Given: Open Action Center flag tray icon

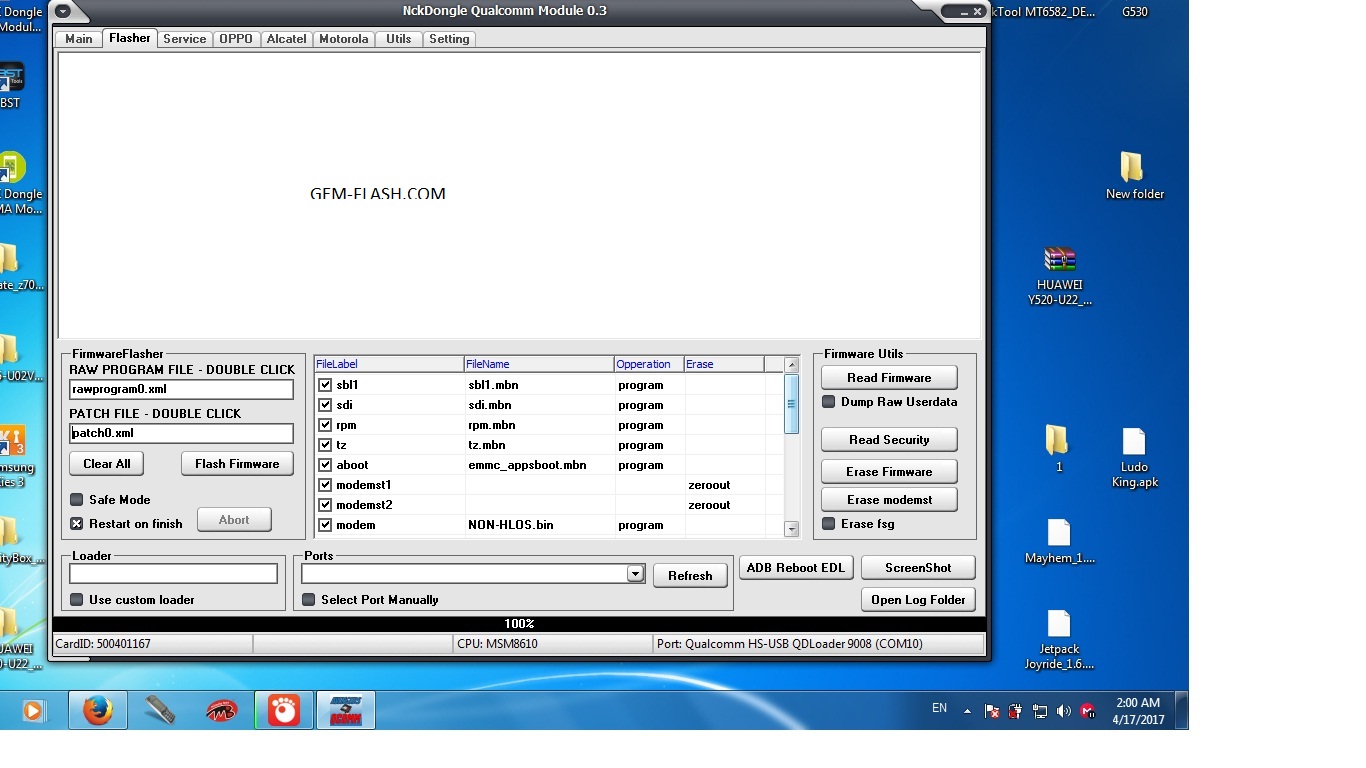Looking at the screenshot, I should coord(992,711).
